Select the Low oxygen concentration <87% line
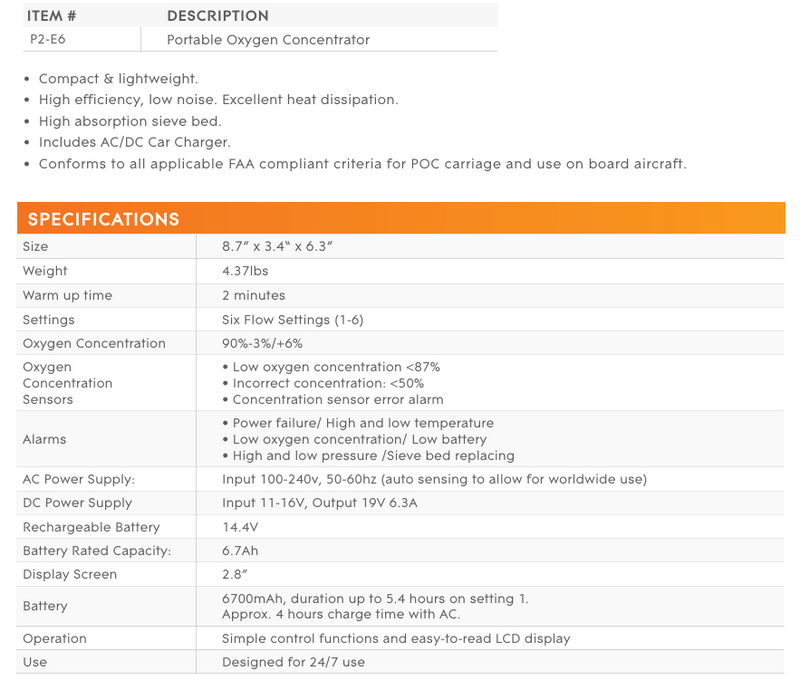 (x=331, y=367)
